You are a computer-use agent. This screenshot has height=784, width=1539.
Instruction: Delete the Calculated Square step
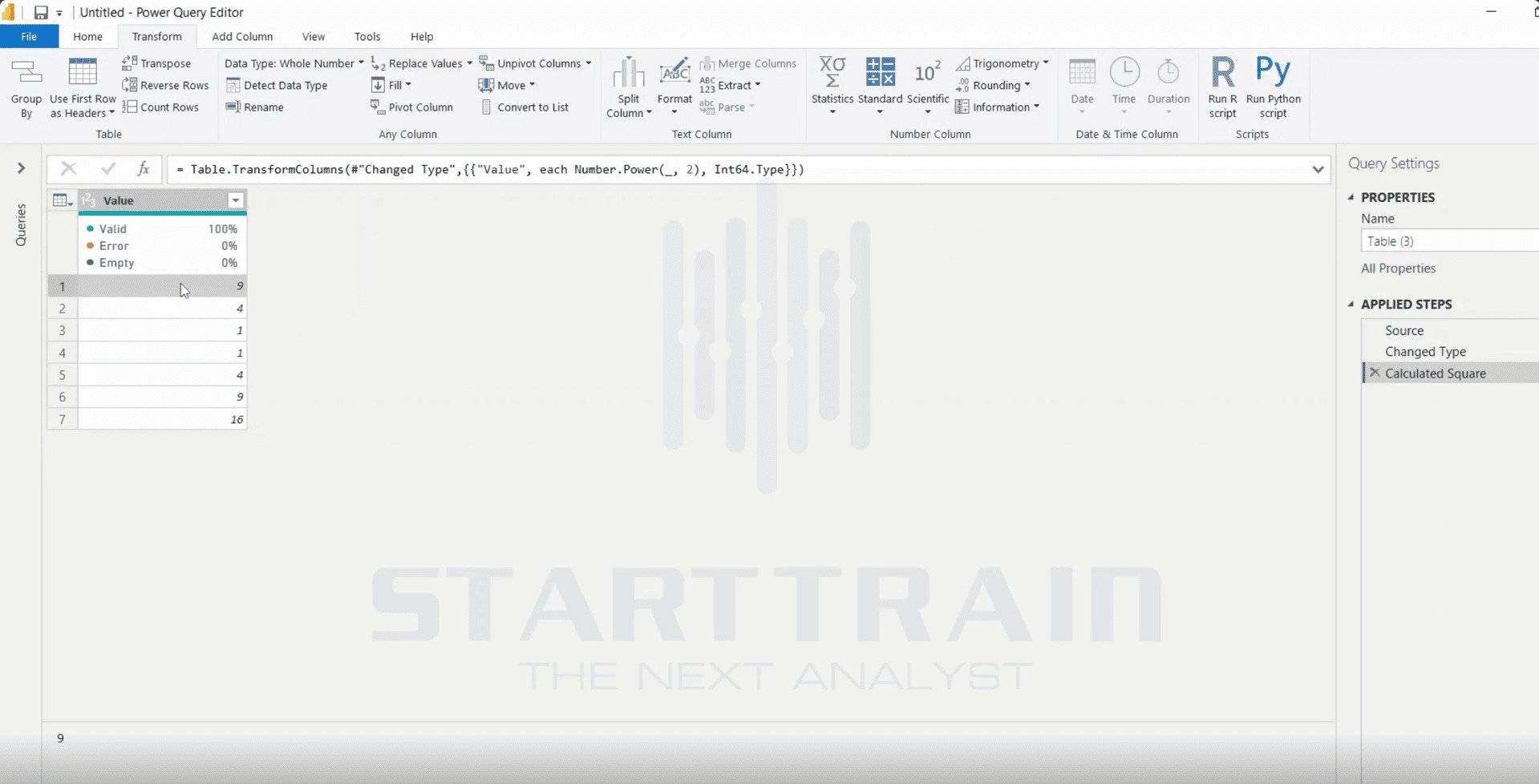point(1375,373)
